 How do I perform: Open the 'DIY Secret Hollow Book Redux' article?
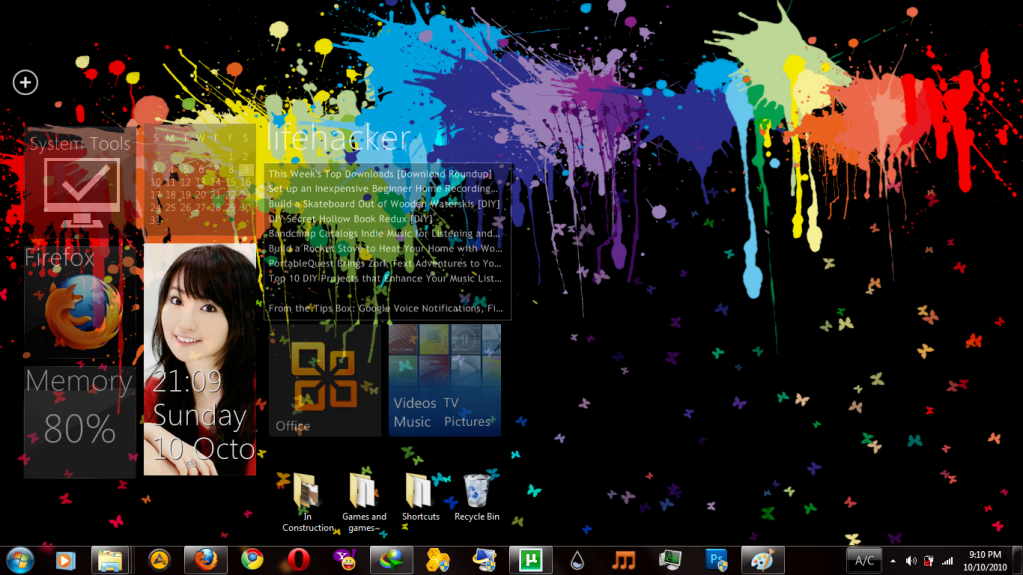(351, 218)
